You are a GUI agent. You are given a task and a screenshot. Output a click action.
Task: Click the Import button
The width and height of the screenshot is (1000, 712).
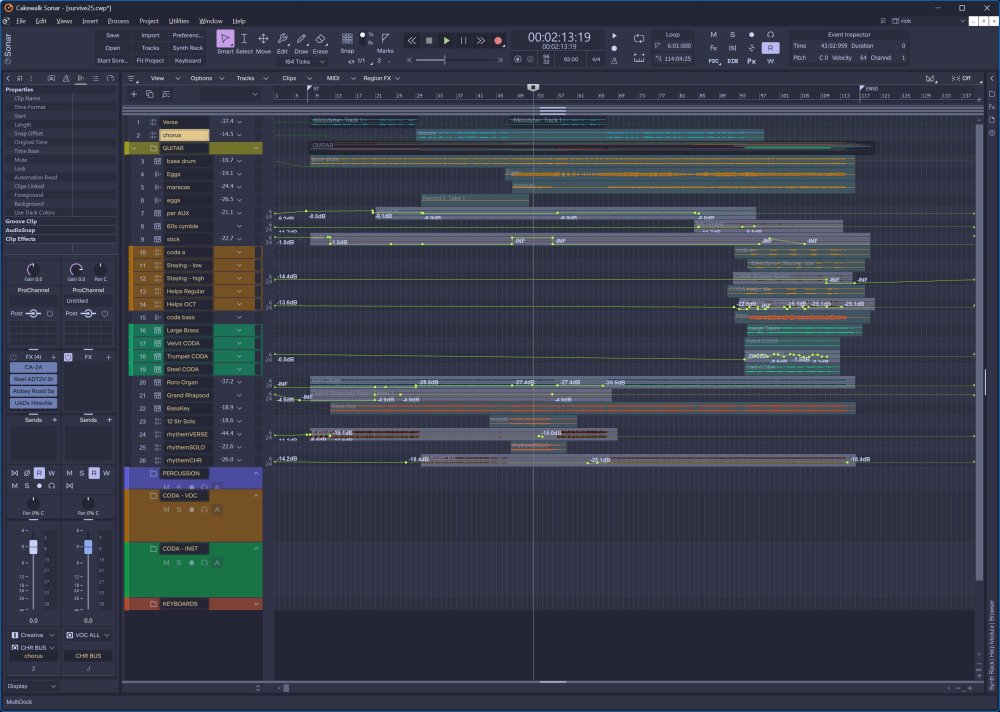click(x=151, y=35)
